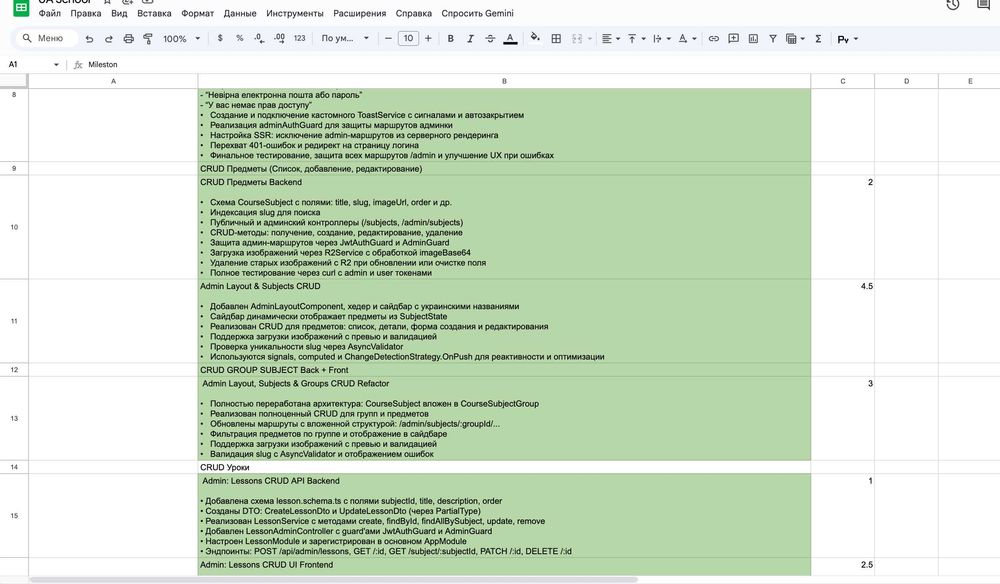Open the Google Sheets home icon
The width and height of the screenshot is (1000, 584).
pos(21,8)
